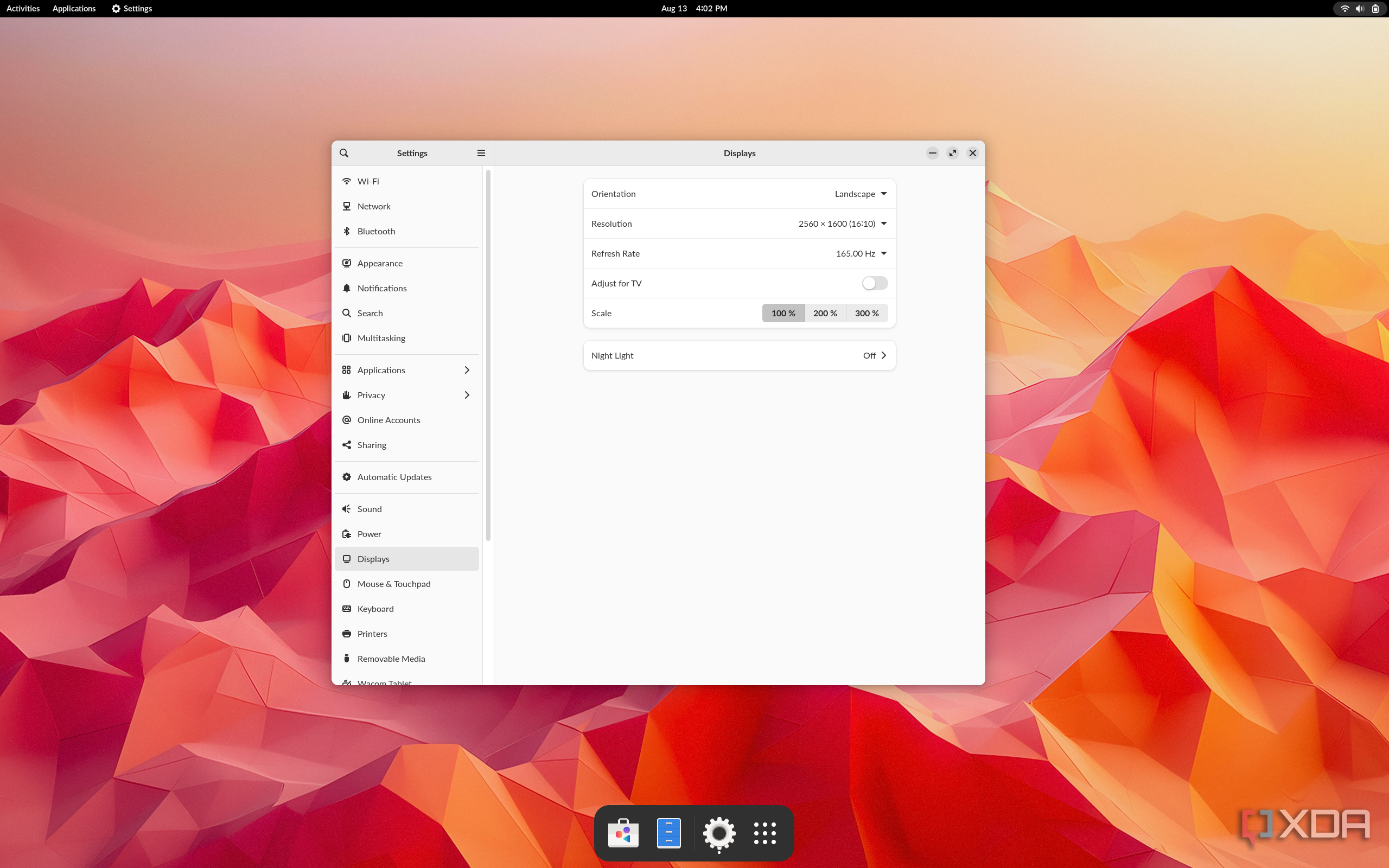Click the Sound speaker icon in sidebar
This screenshot has width=1389, height=868.
[347, 509]
